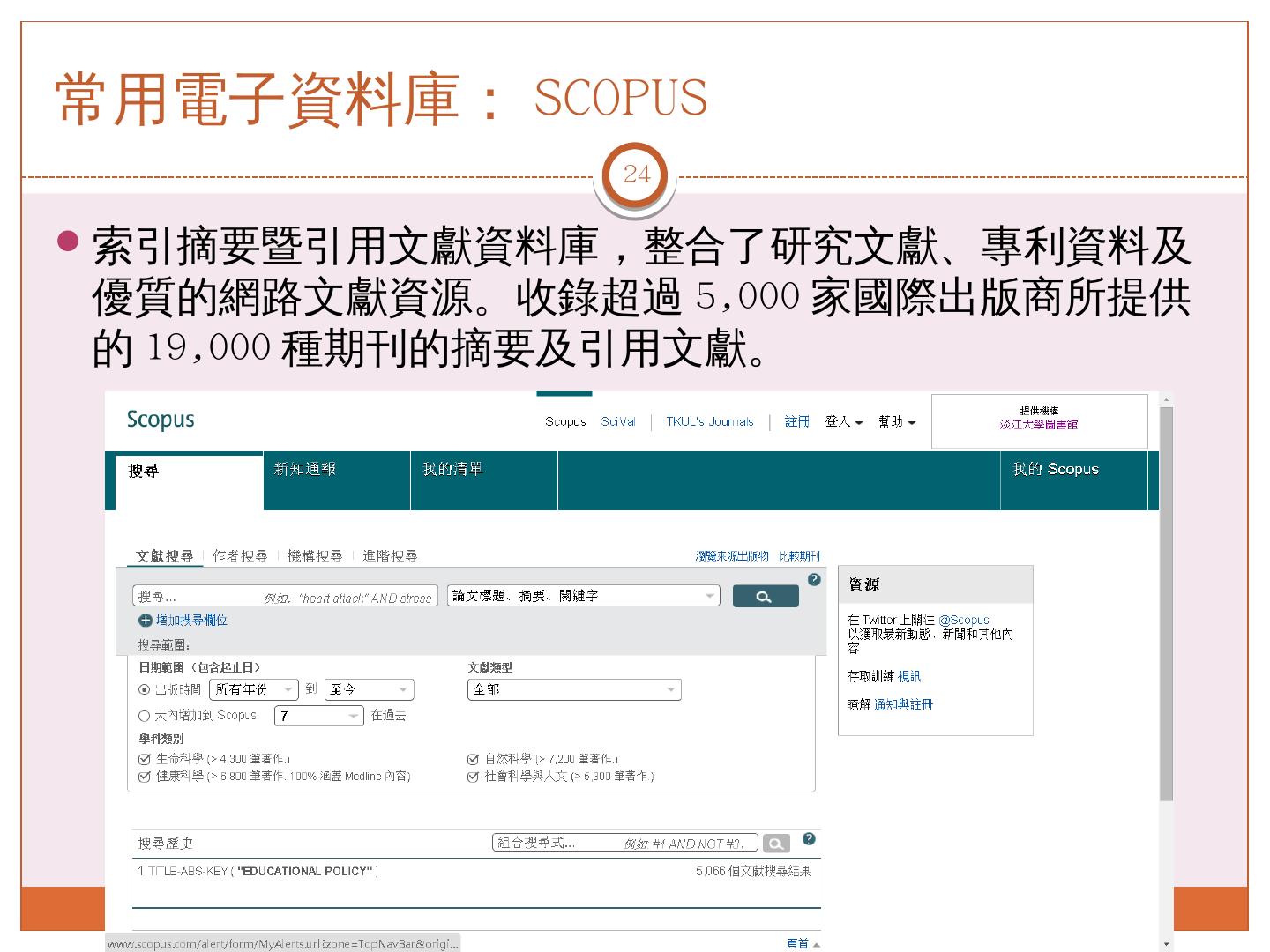Expand the 幫助 menu

click(x=897, y=422)
